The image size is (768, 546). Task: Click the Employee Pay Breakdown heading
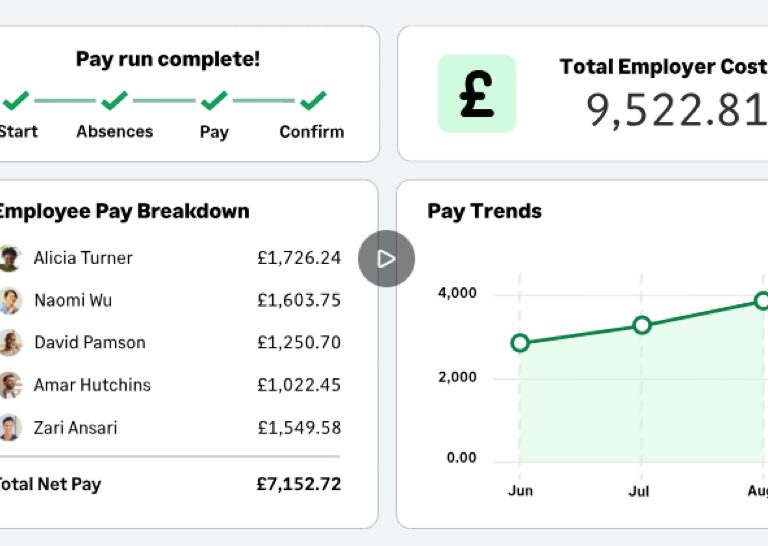123,211
